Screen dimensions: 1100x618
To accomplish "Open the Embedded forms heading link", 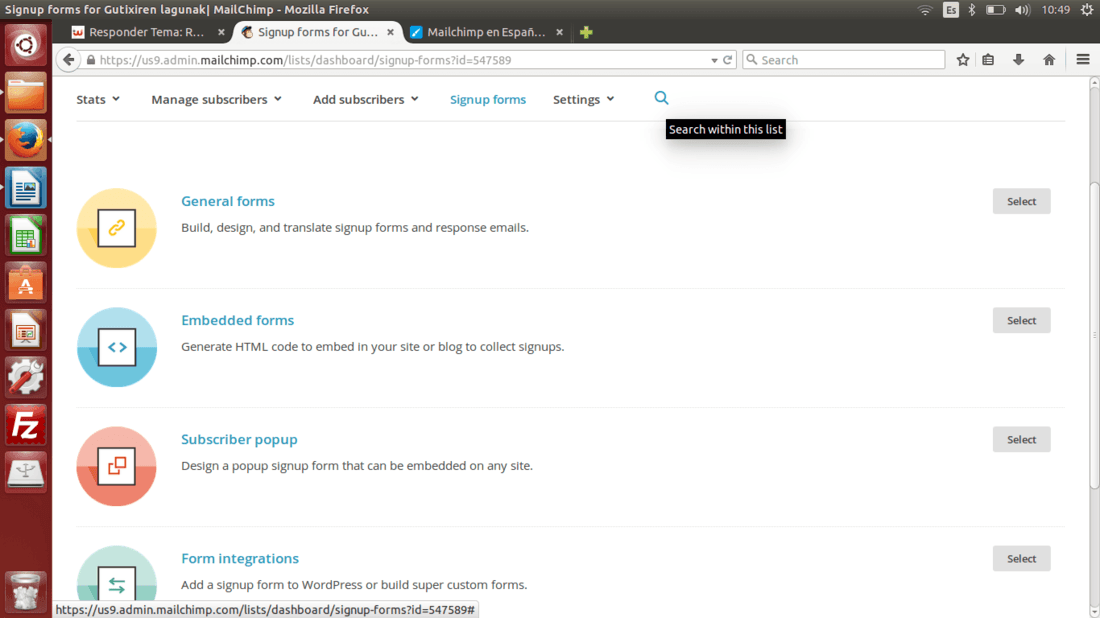I will coord(237,321).
